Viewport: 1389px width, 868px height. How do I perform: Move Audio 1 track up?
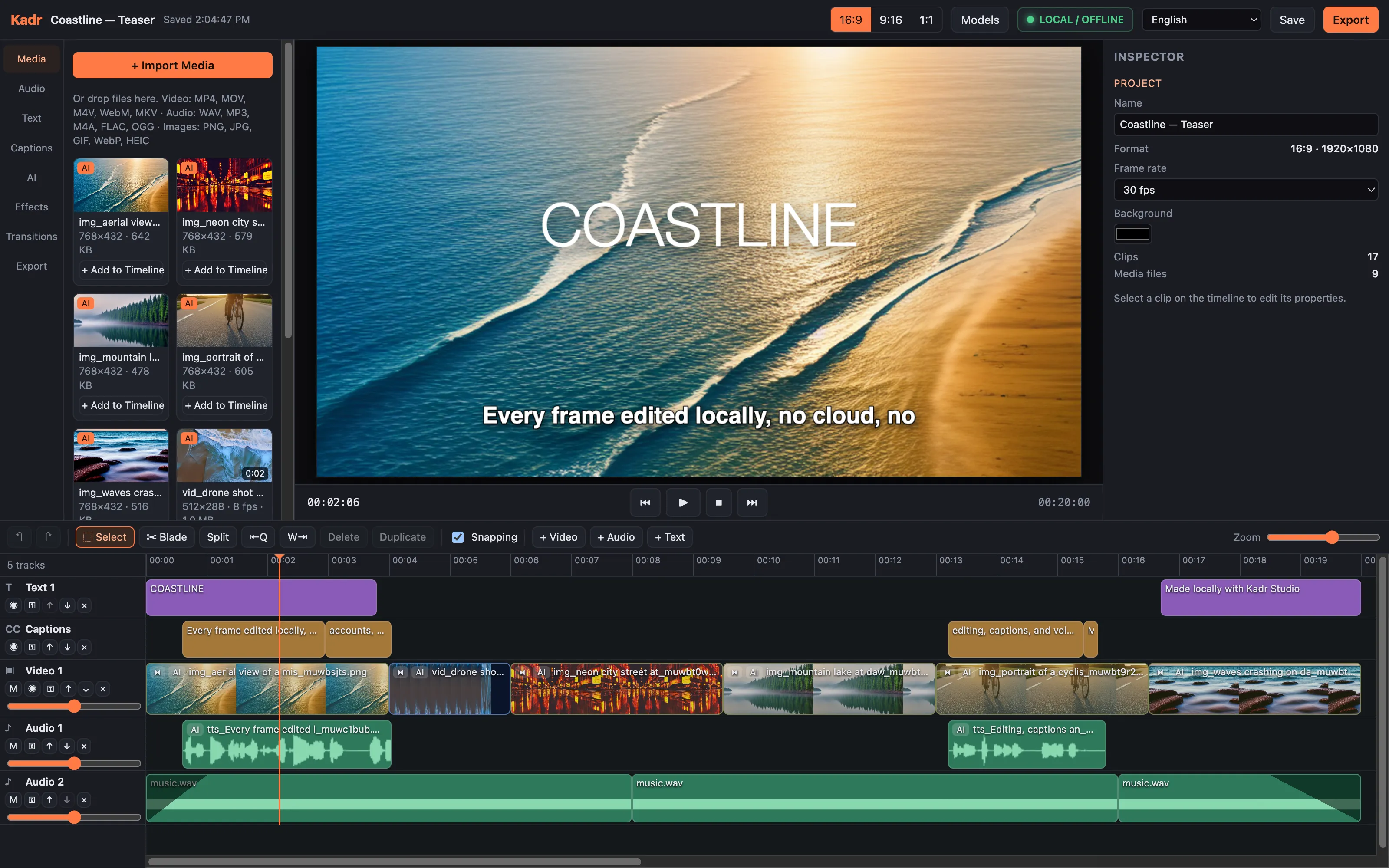coord(49,746)
